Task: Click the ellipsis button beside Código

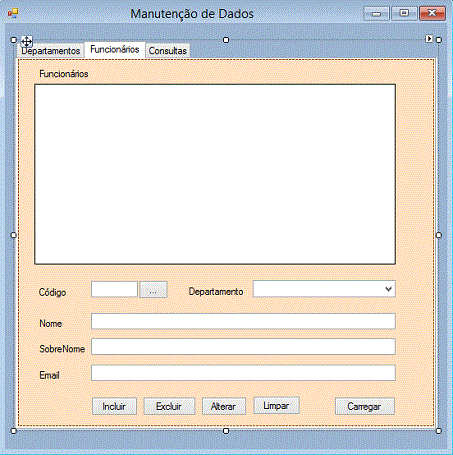Action: click(153, 289)
